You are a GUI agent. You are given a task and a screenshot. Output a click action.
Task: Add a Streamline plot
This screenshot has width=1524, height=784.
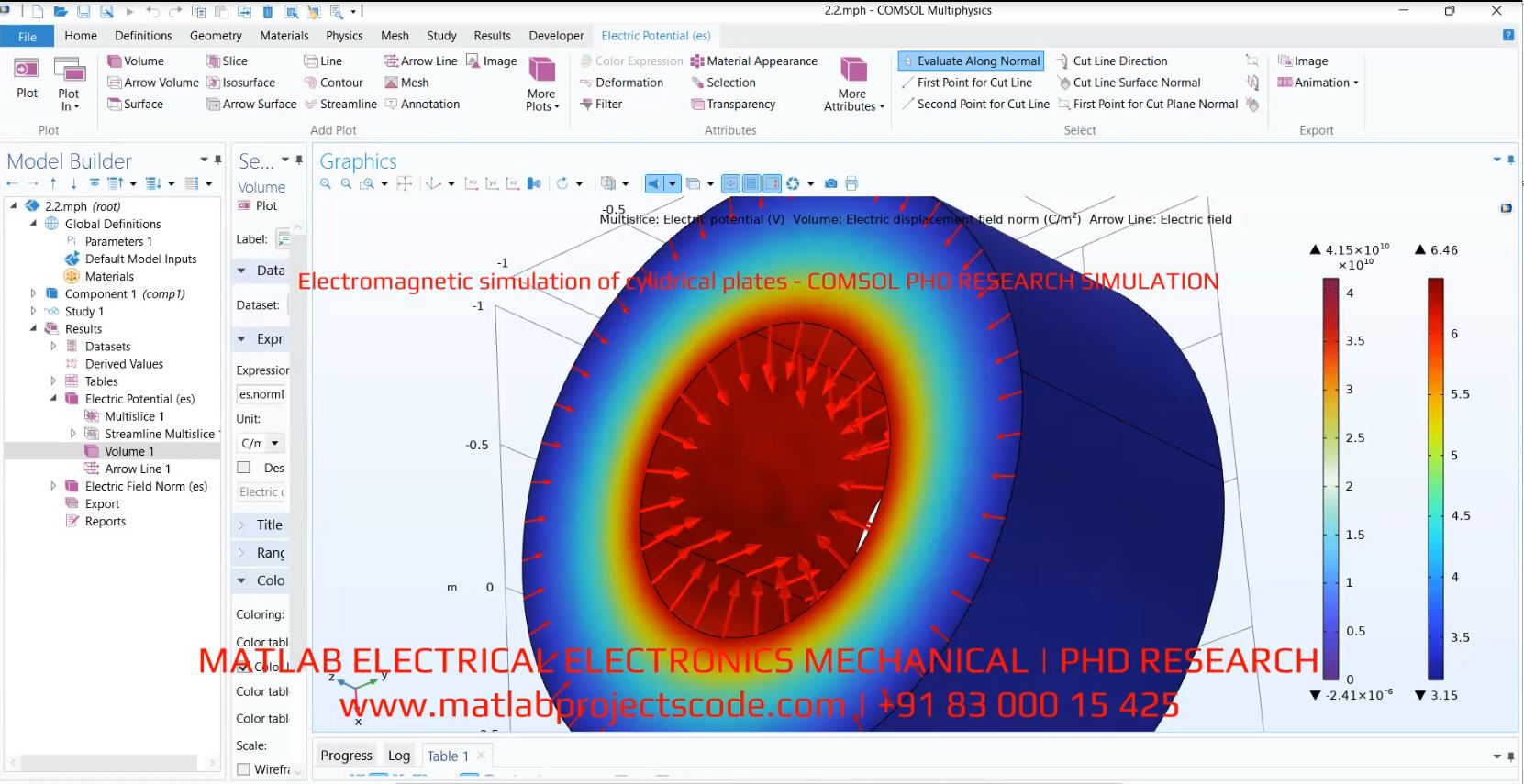point(340,105)
